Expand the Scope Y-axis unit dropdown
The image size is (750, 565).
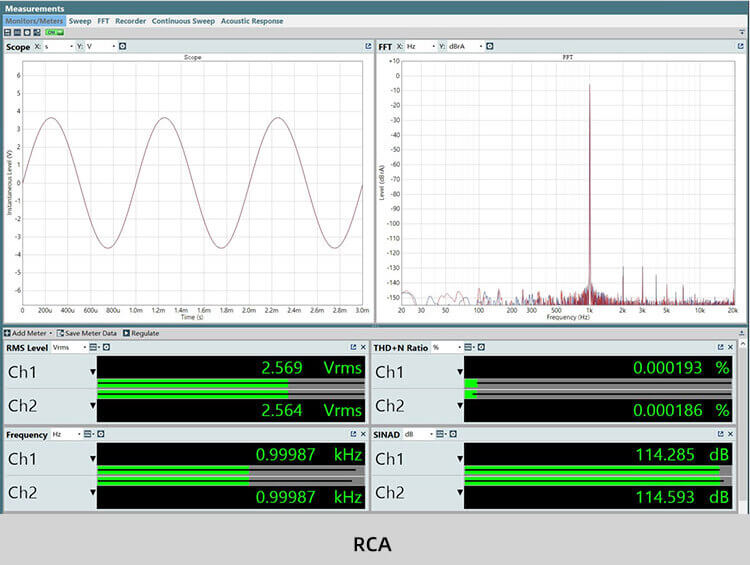pos(112,46)
